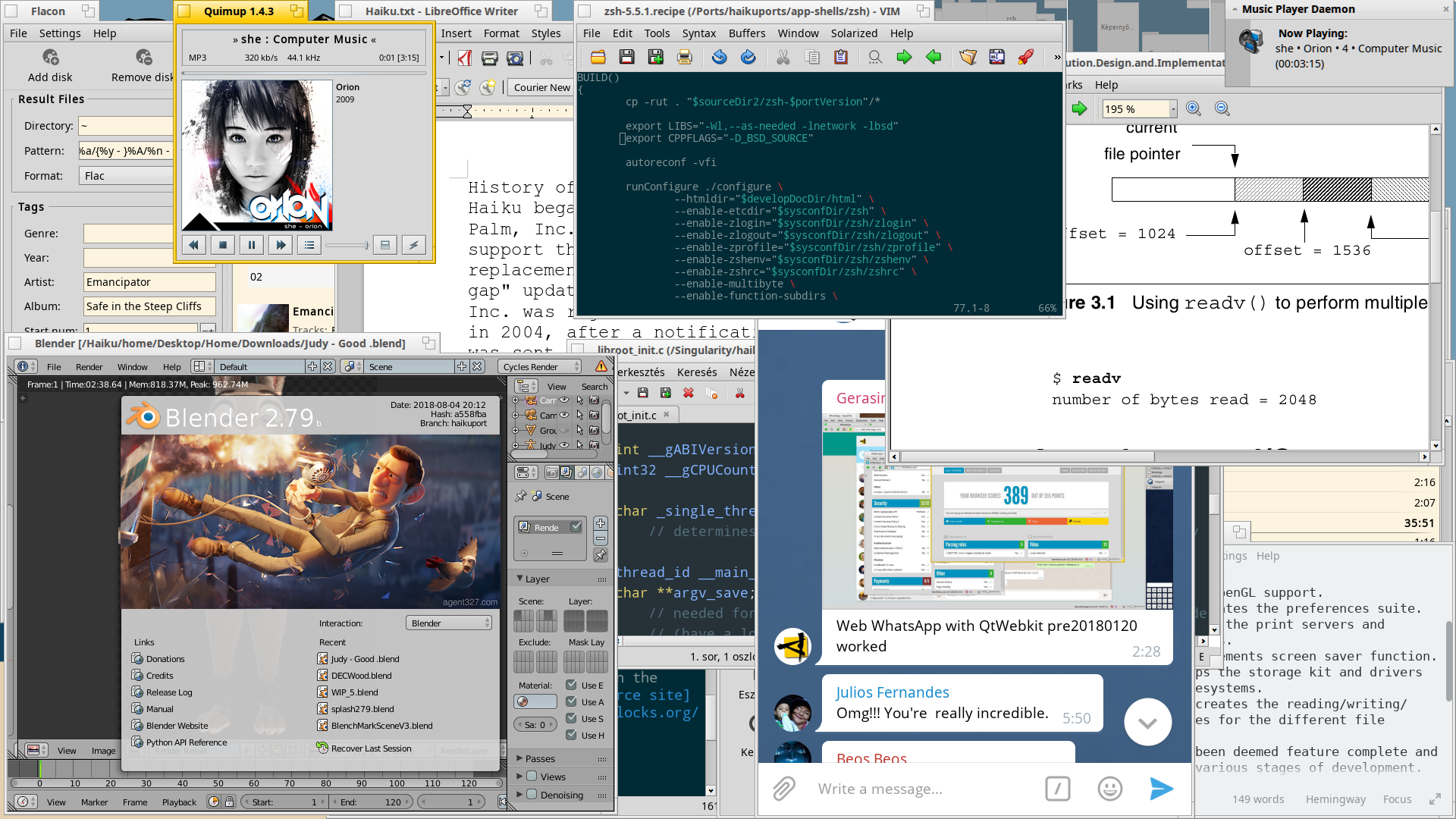Click the shuffle/playlist icon in Quimup

pos(310,245)
